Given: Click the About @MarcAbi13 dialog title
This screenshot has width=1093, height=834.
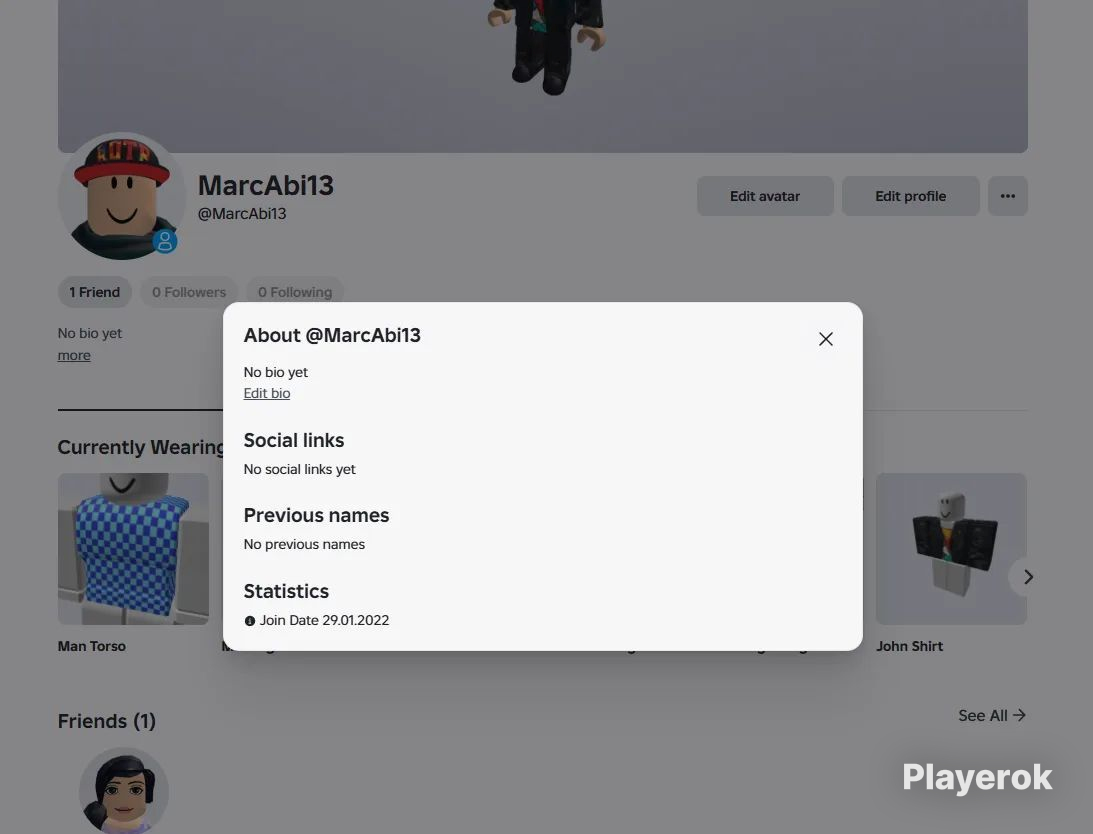Looking at the screenshot, I should point(332,335).
